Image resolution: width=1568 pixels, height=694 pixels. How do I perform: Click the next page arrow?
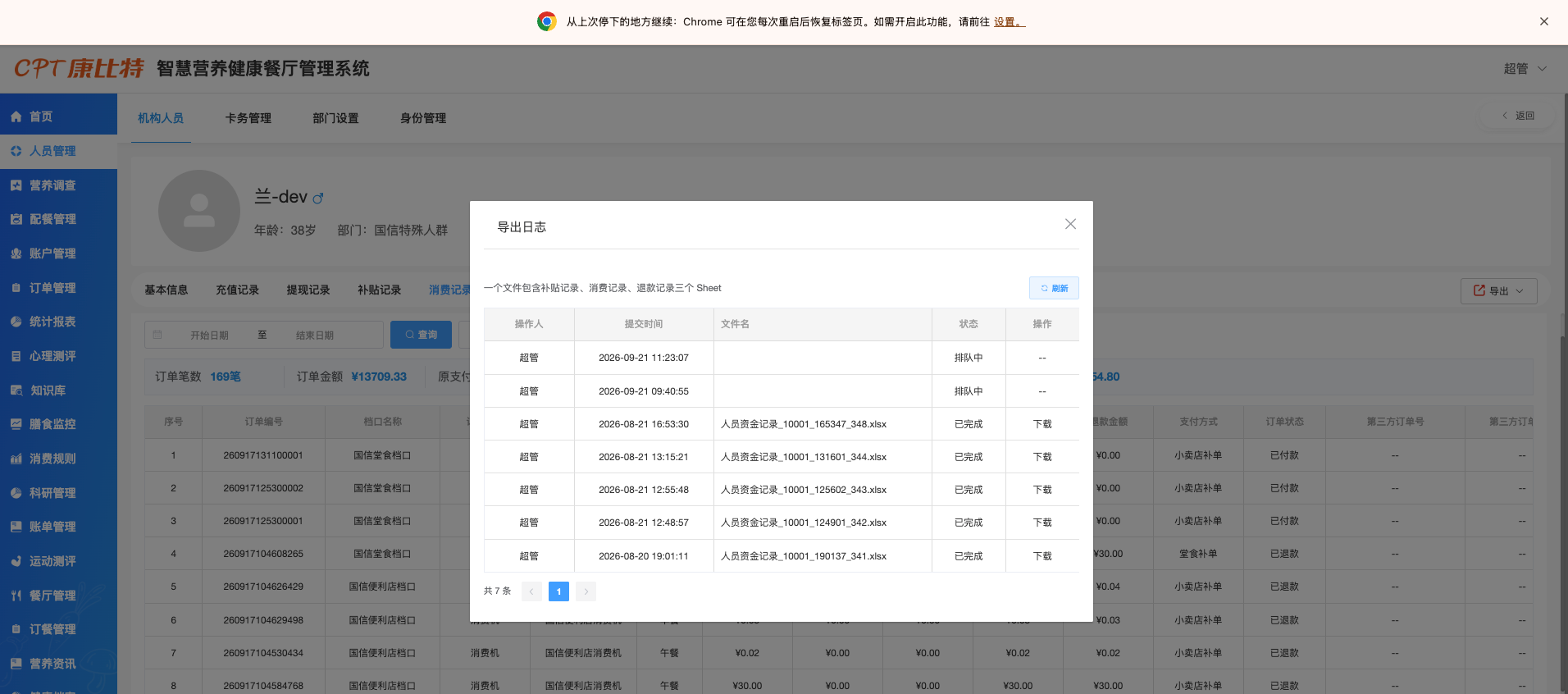[586, 591]
